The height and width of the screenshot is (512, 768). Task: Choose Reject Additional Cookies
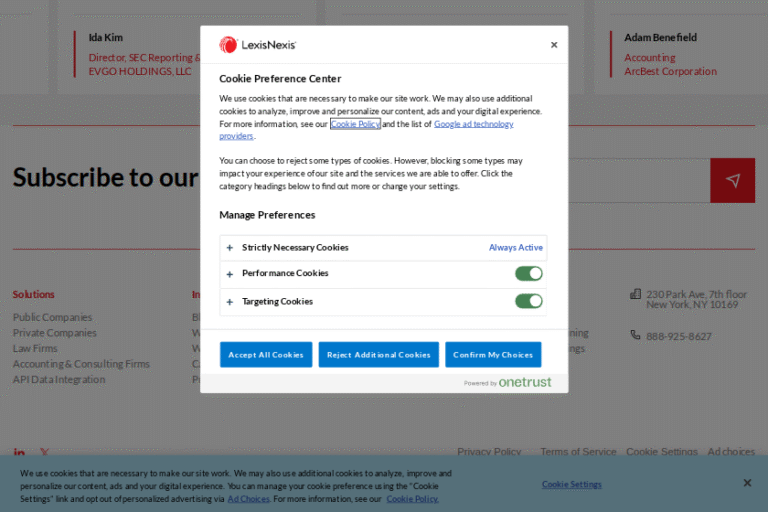click(379, 355)
